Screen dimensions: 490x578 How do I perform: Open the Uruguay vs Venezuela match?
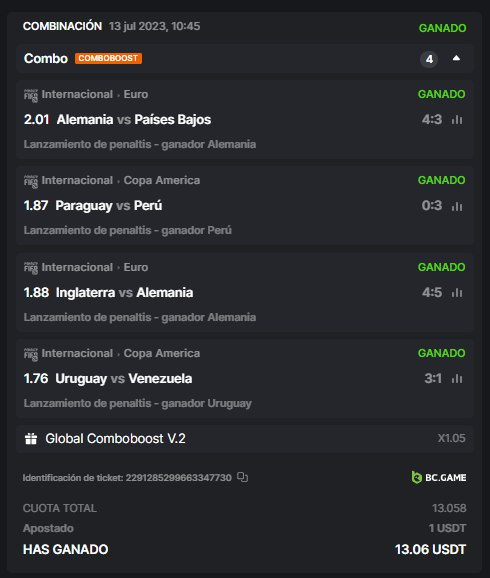(x=124, y=379)
